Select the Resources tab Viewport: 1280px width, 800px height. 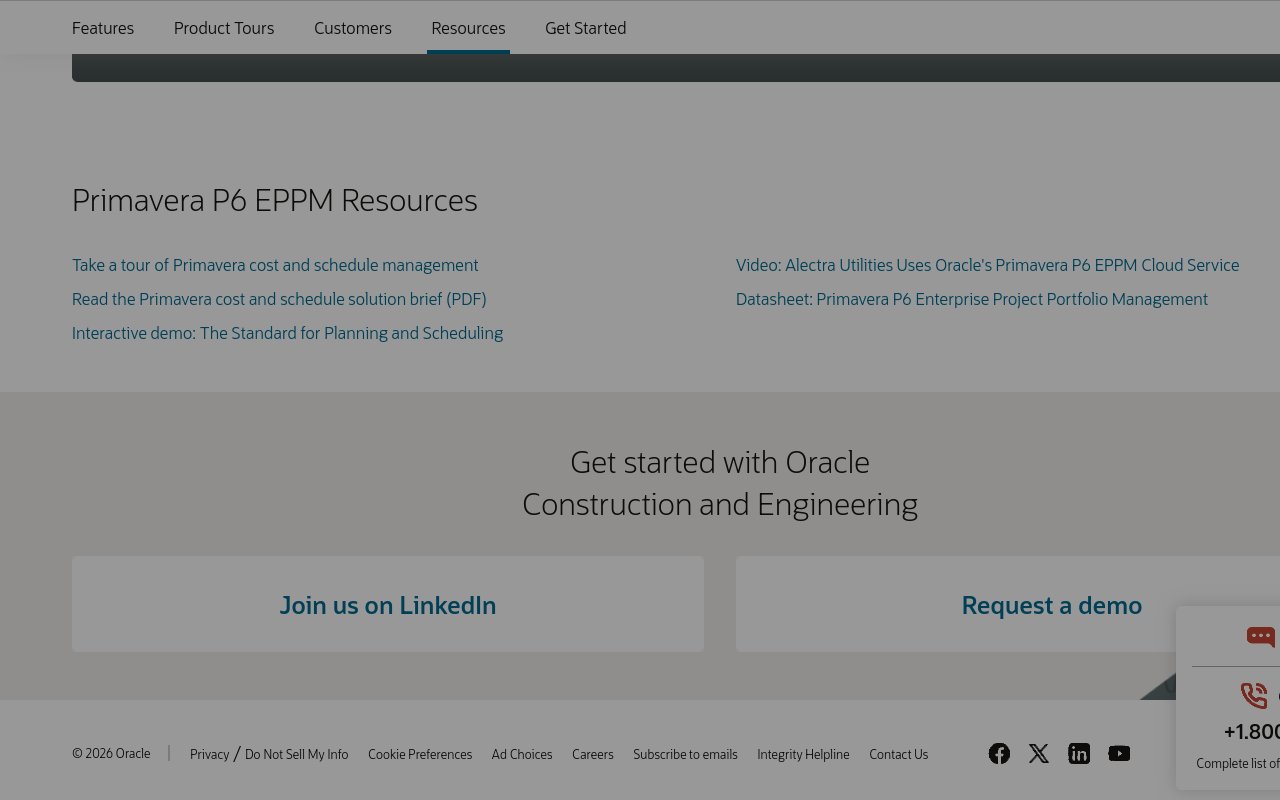click(x=468, y=28)
